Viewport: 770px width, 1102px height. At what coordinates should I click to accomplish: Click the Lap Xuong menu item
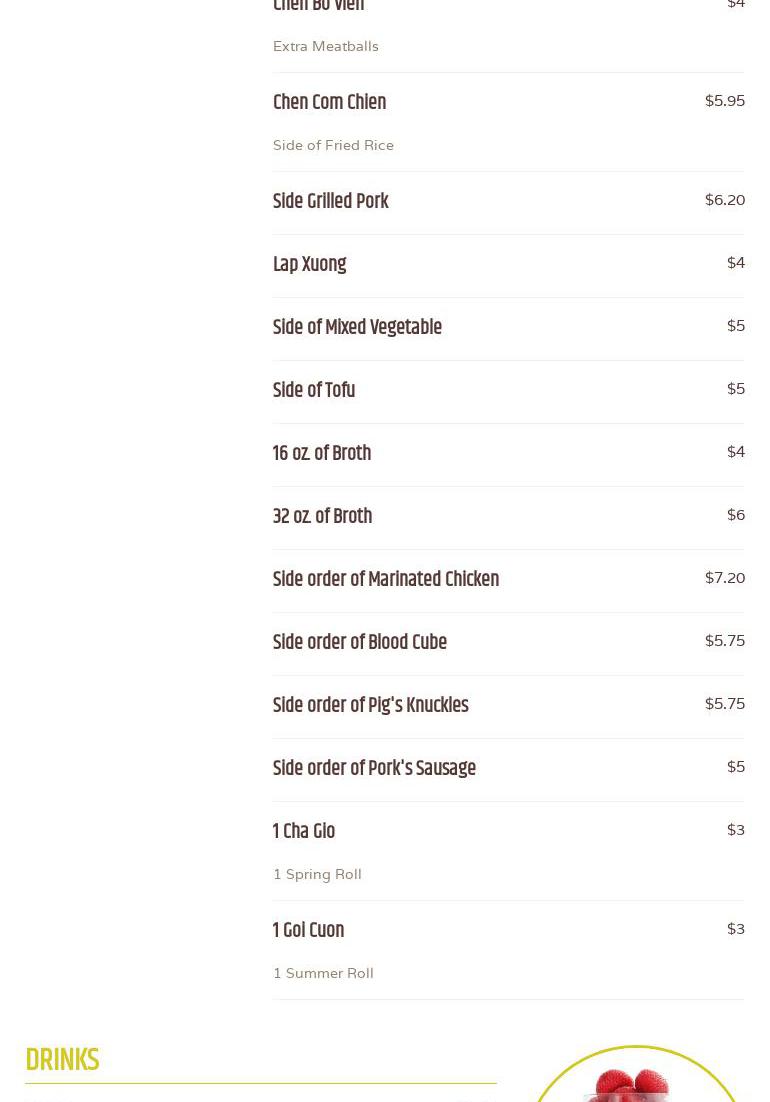309,265
